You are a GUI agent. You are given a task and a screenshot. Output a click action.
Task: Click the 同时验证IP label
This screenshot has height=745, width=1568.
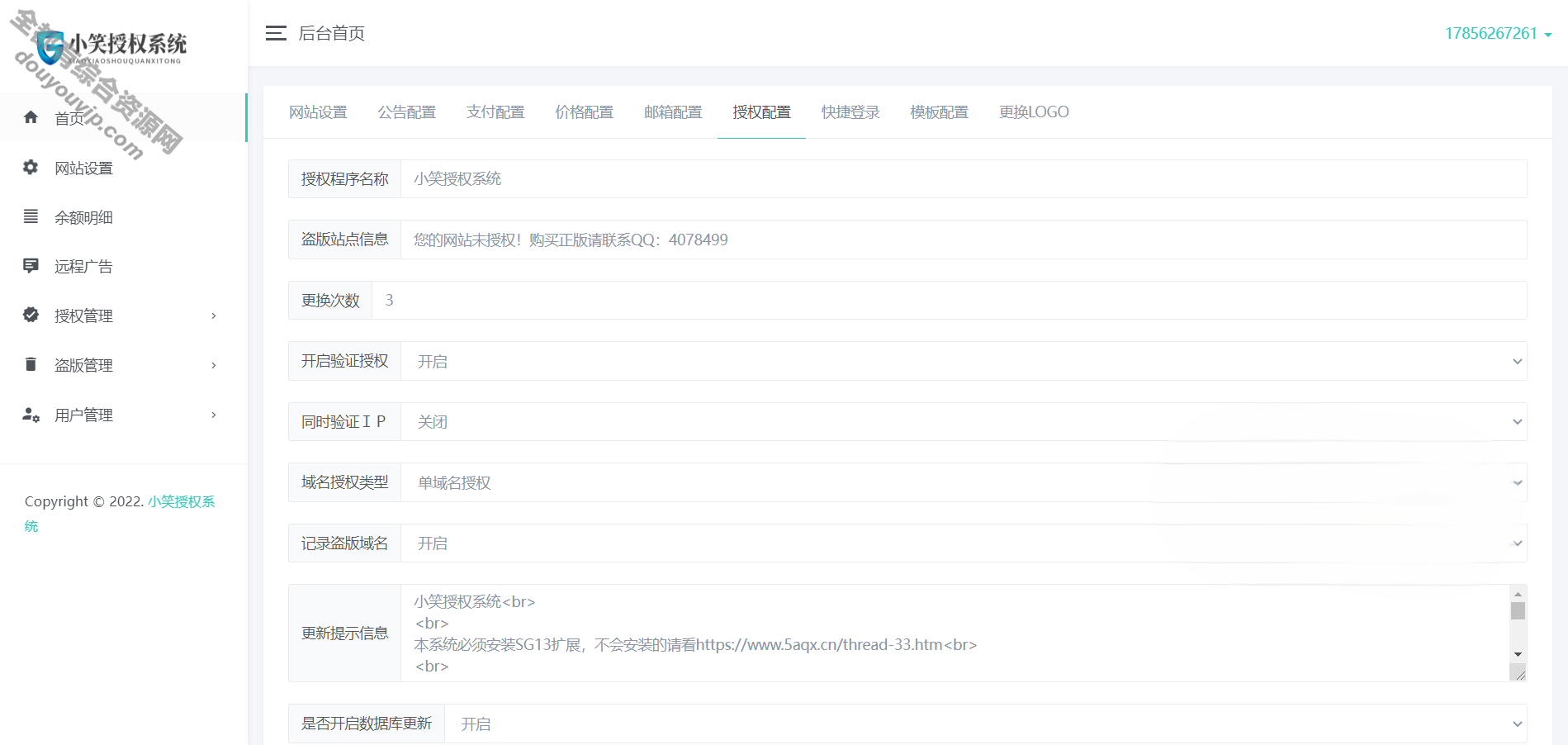click(x=343, y=422)
